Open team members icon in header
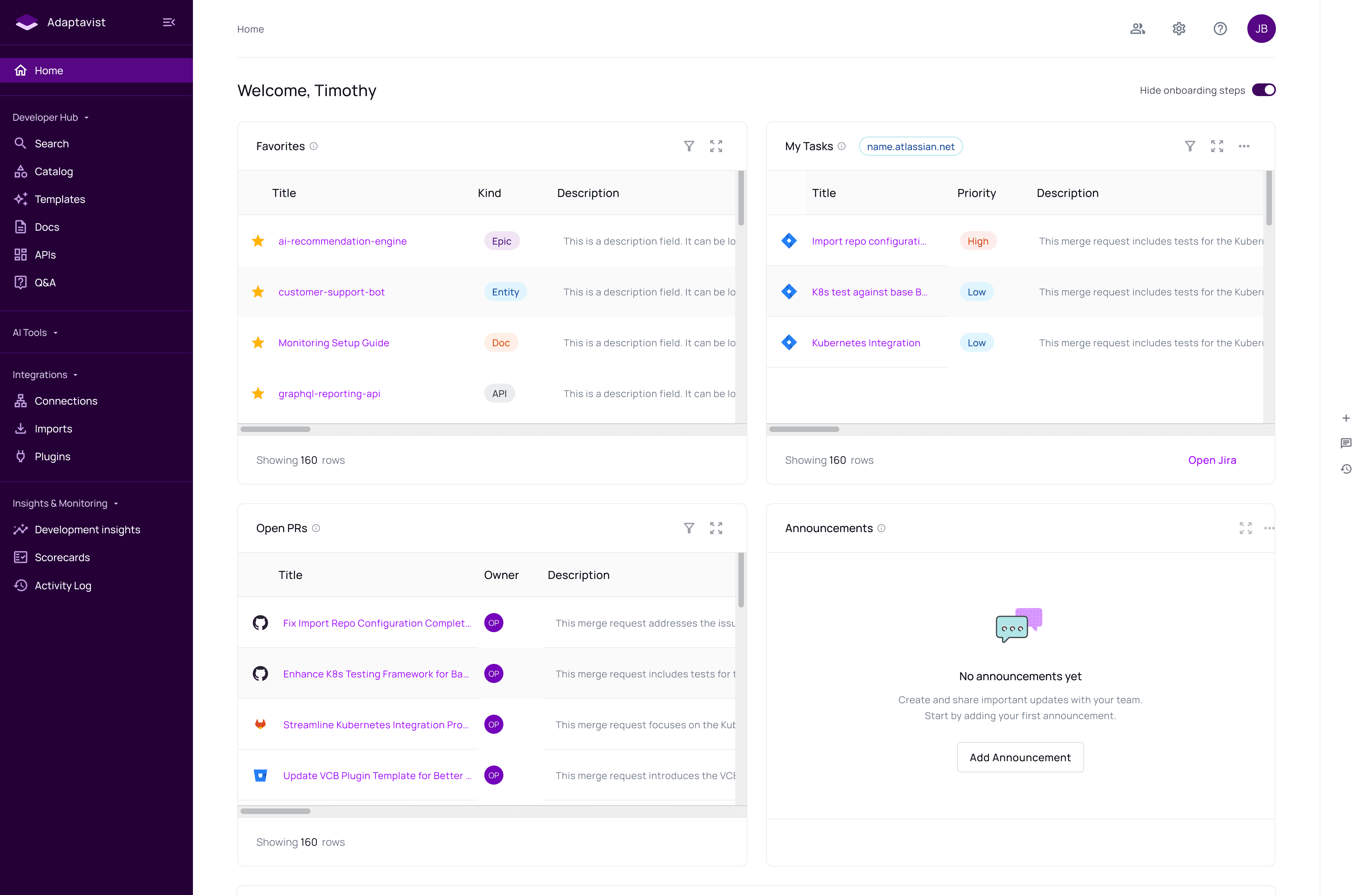Screen dimensions: 1372x895 (x=1137, y=29)
